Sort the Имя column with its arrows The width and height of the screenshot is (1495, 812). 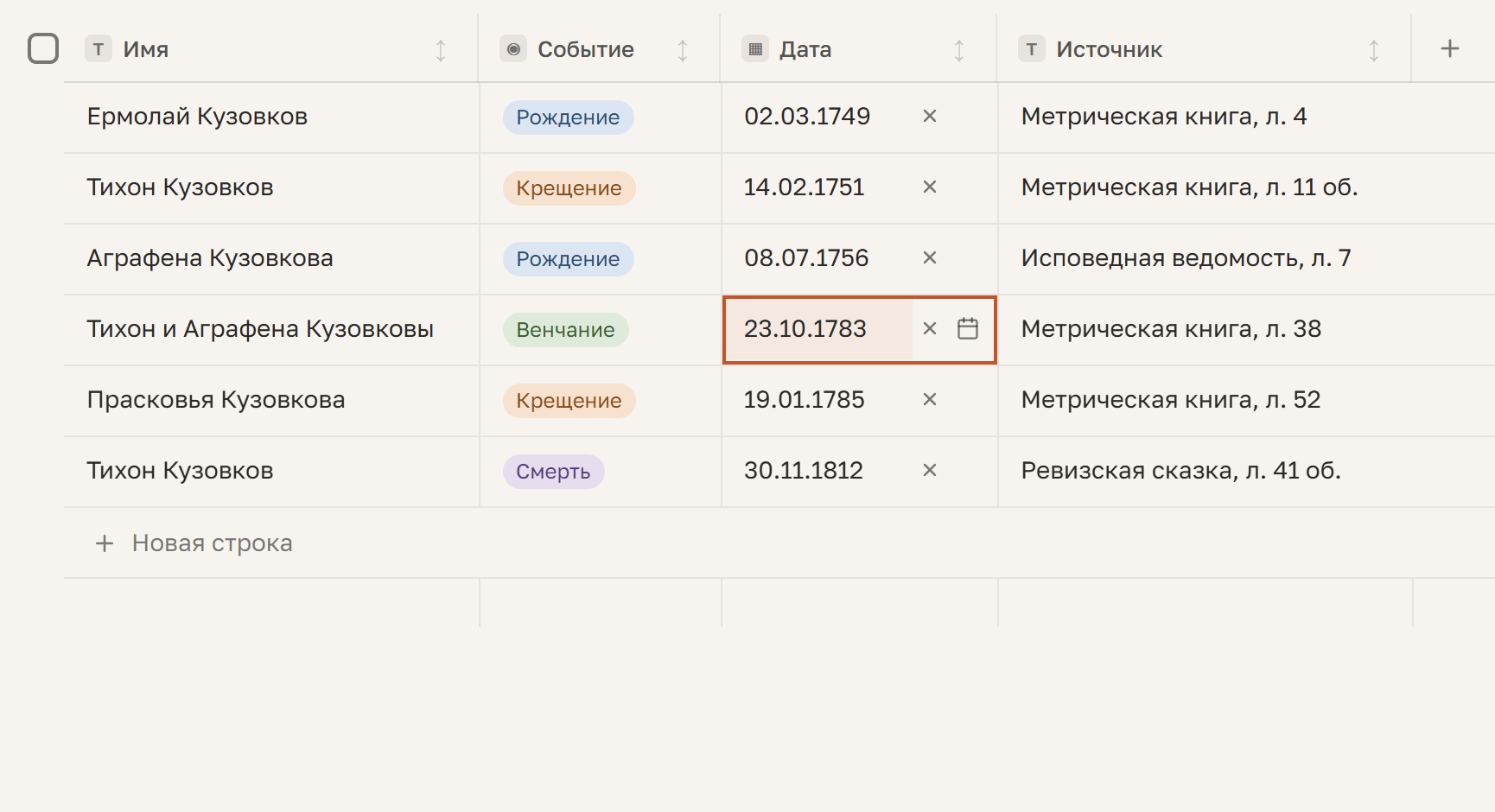(441, 50)
